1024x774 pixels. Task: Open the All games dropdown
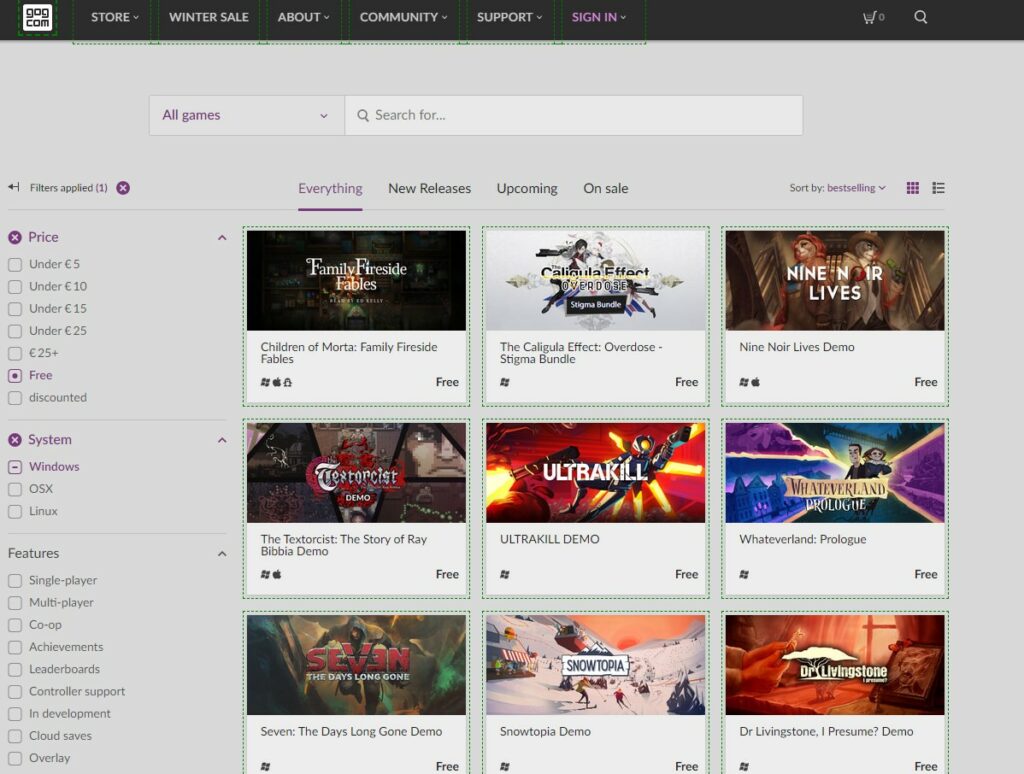click(x=247, y=116)
